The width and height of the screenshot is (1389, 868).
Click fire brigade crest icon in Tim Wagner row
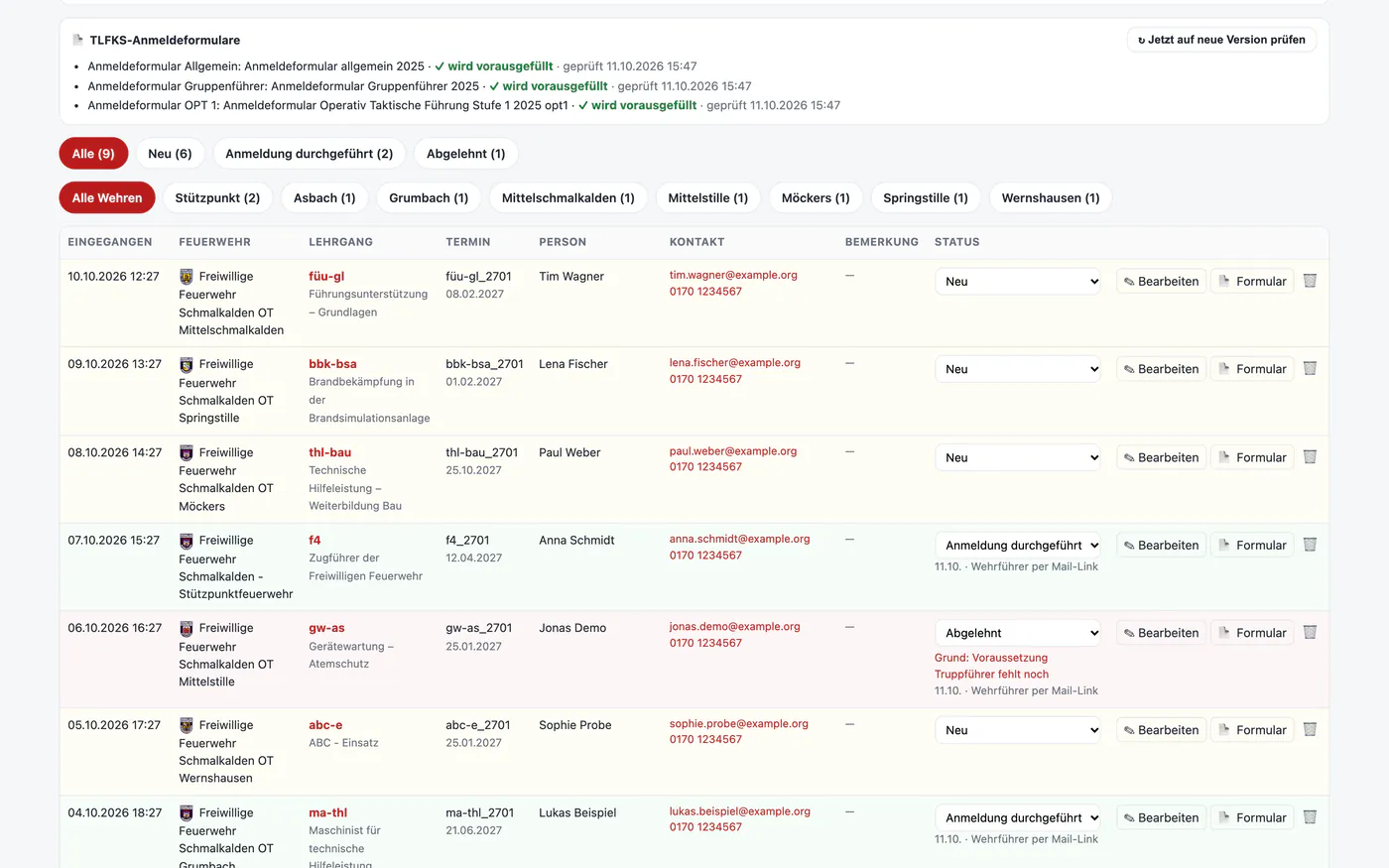186,277
